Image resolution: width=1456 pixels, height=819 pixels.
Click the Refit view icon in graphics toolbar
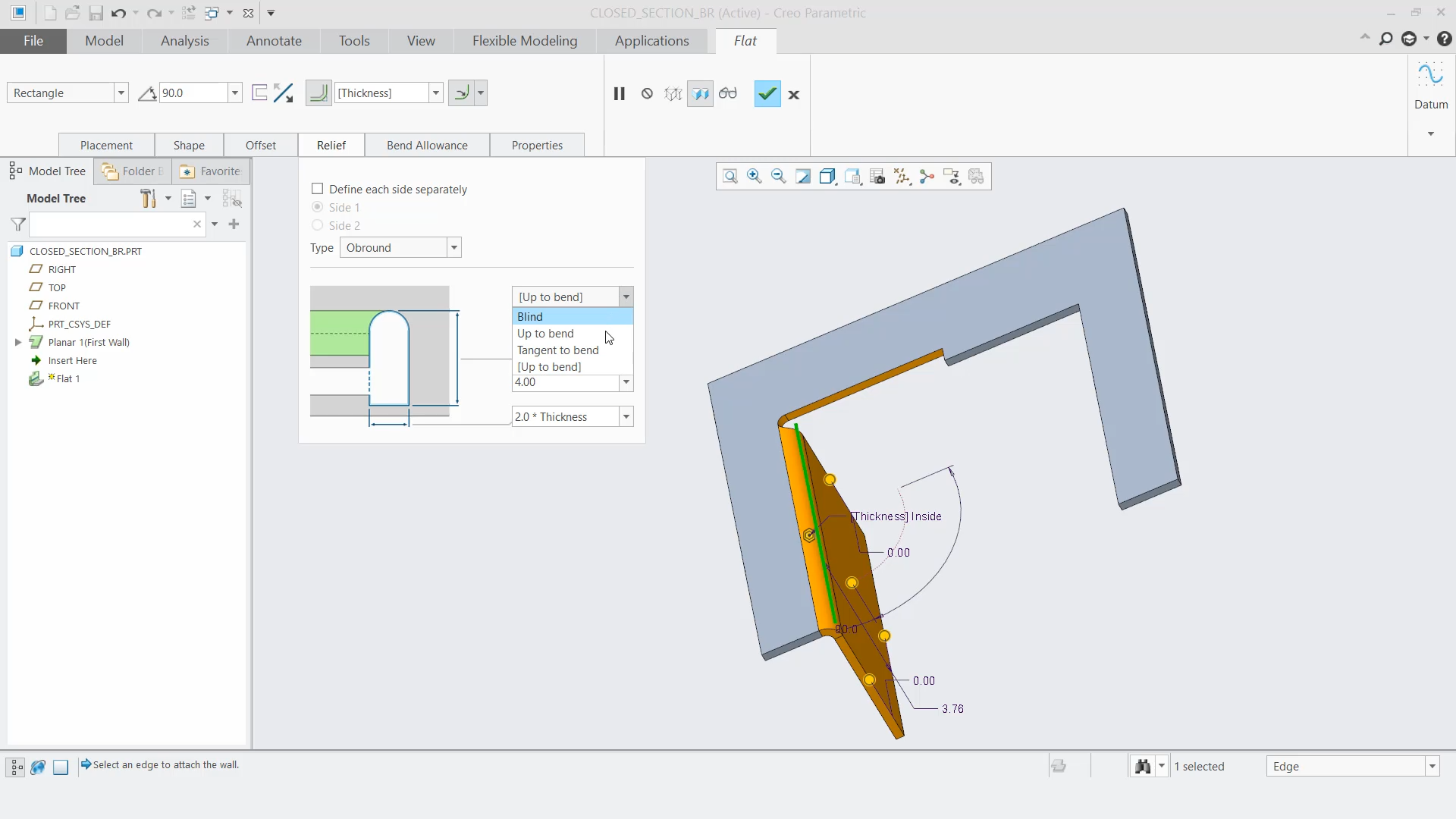click(730, 177)
